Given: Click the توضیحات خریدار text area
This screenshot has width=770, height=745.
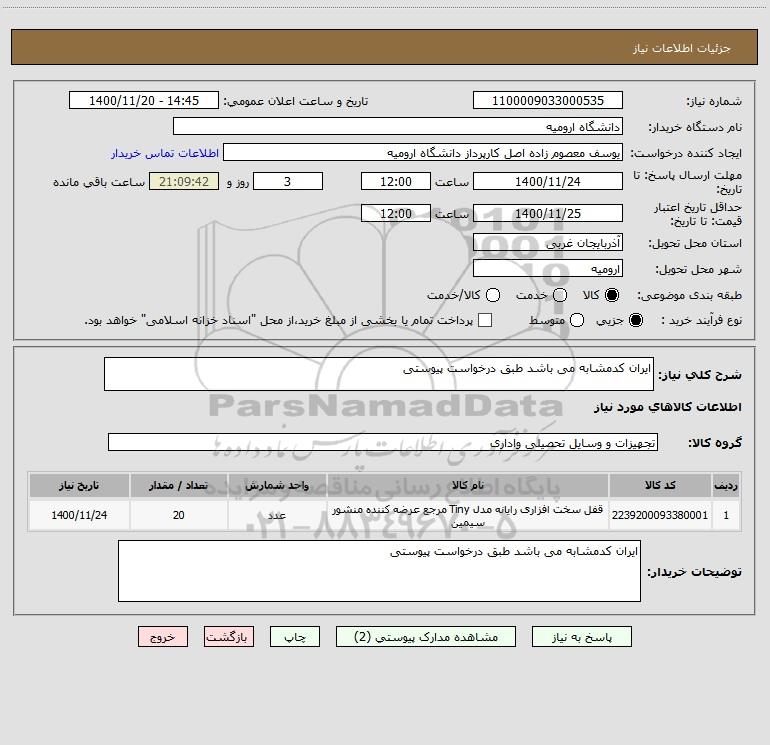Looking at the screenshot, I should [x=379, y=571].
